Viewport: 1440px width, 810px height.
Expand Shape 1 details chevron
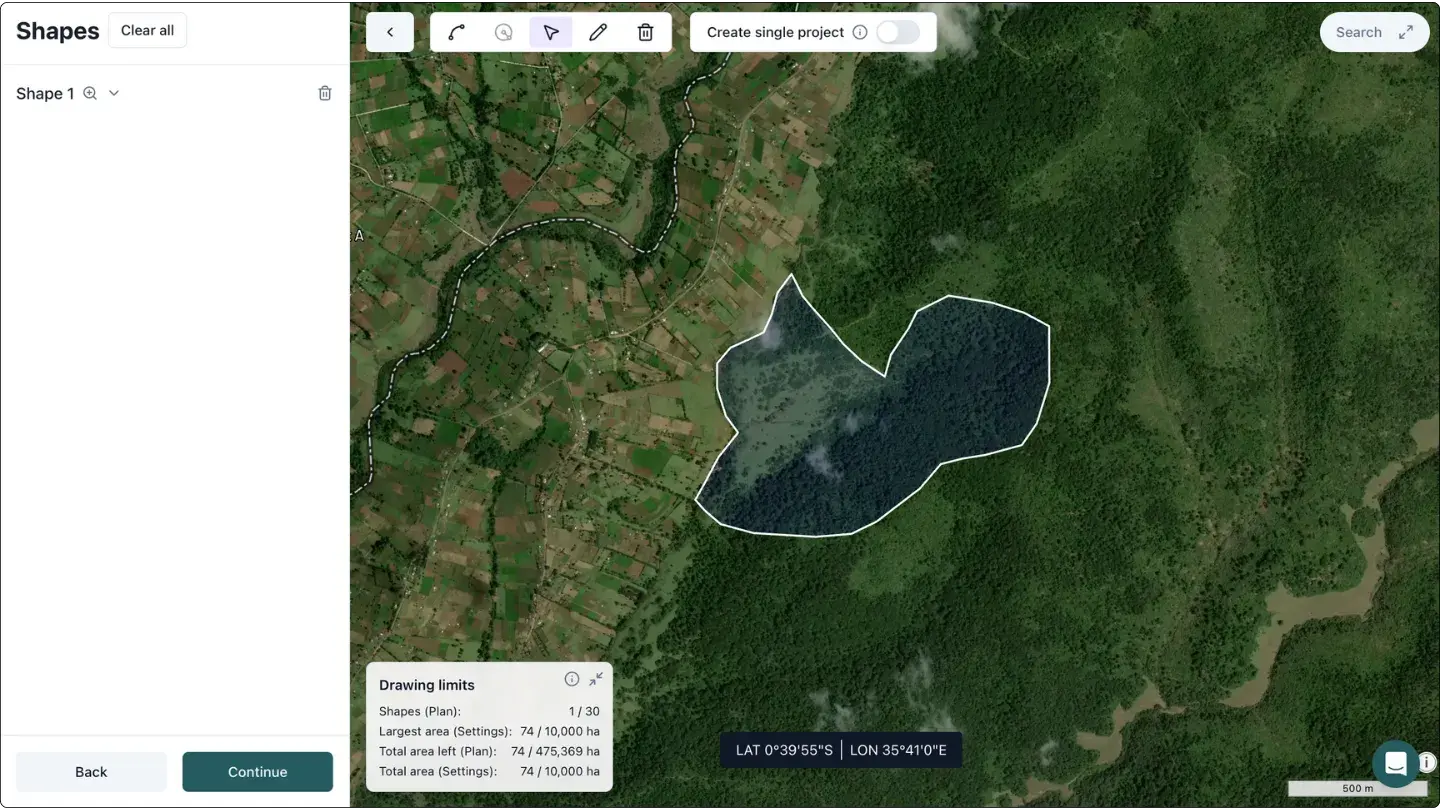(114, 93)
